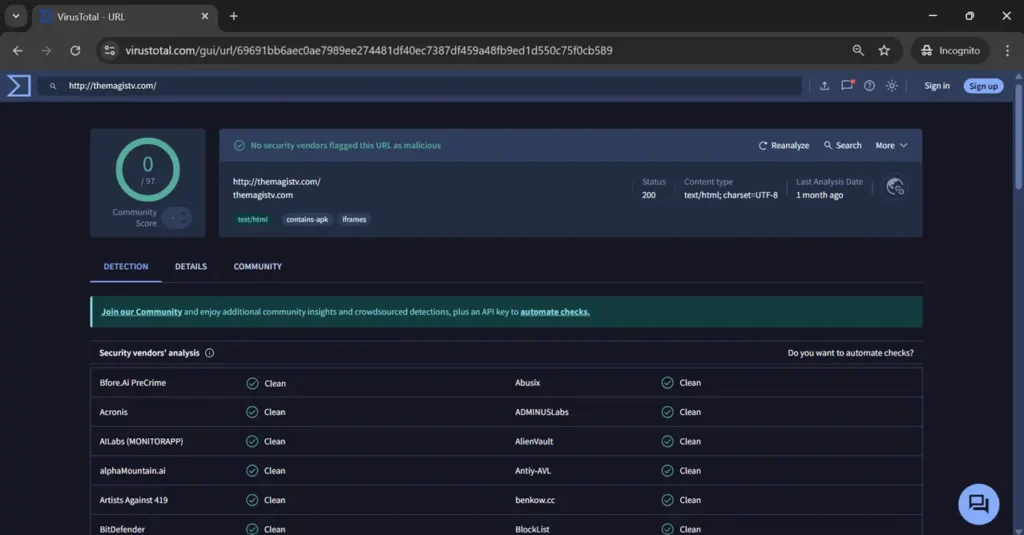Click the benkow.cc vendor name

coord(535,500)
